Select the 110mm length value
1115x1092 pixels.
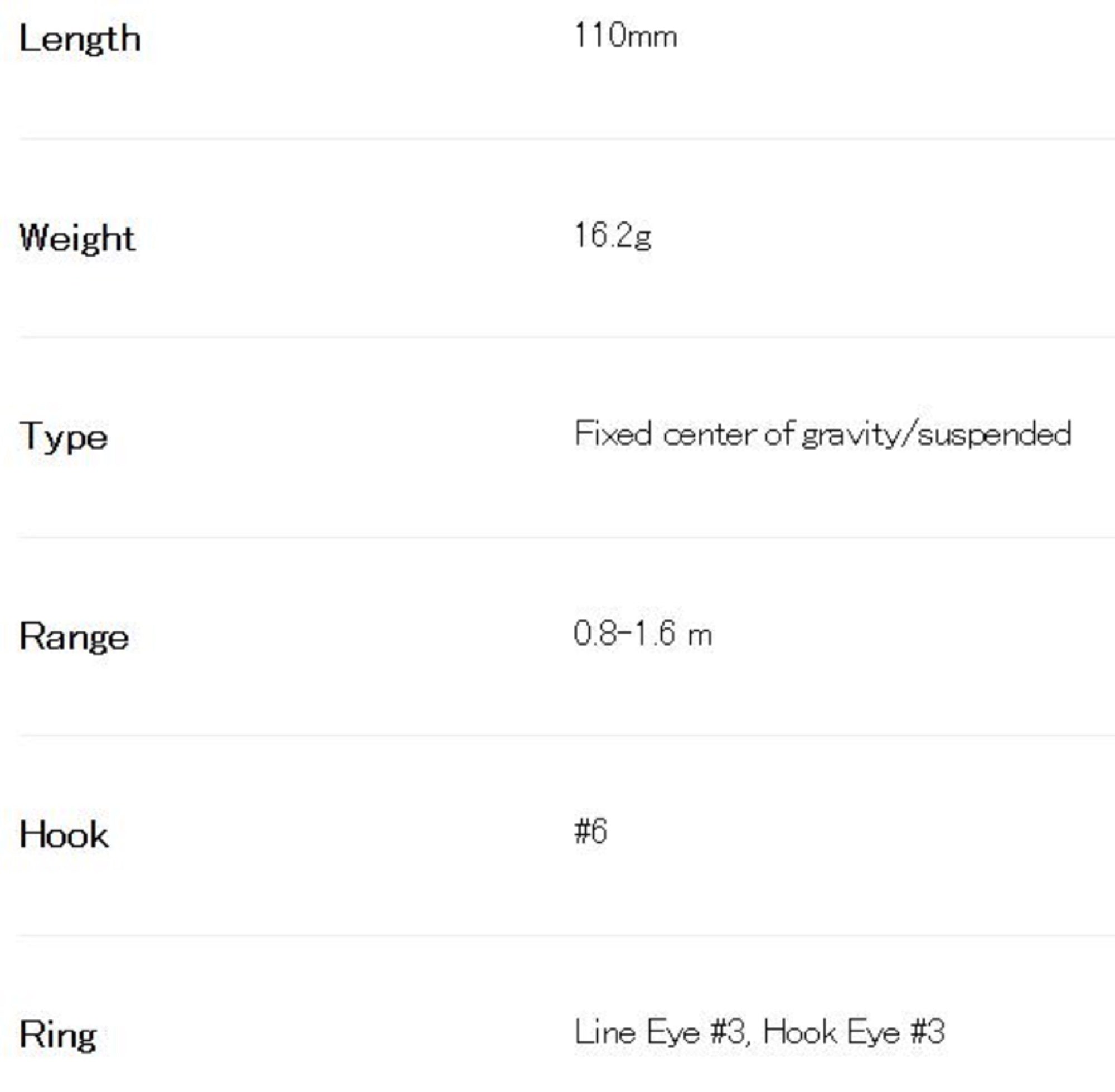pos(626,36)
